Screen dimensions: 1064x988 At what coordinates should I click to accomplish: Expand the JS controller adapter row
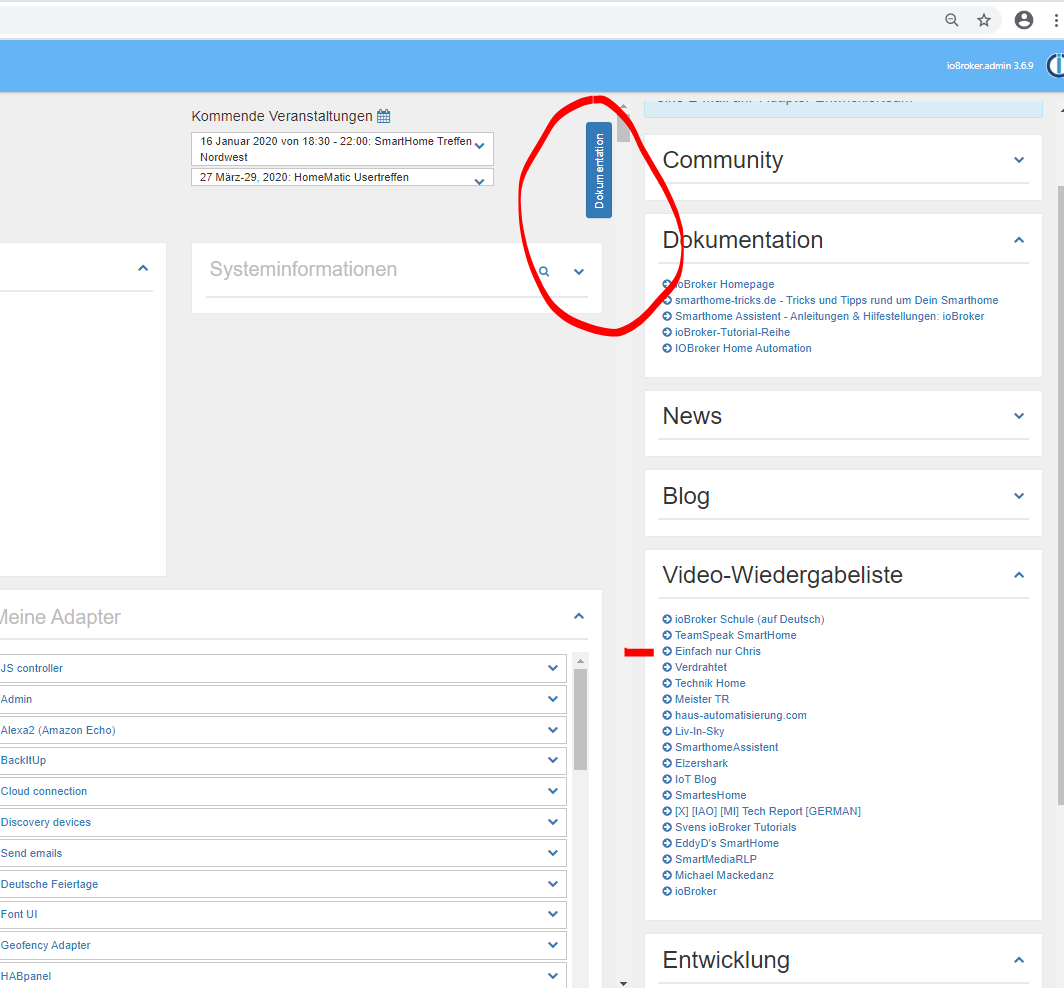pyautogui.click(x=553, y=668)
